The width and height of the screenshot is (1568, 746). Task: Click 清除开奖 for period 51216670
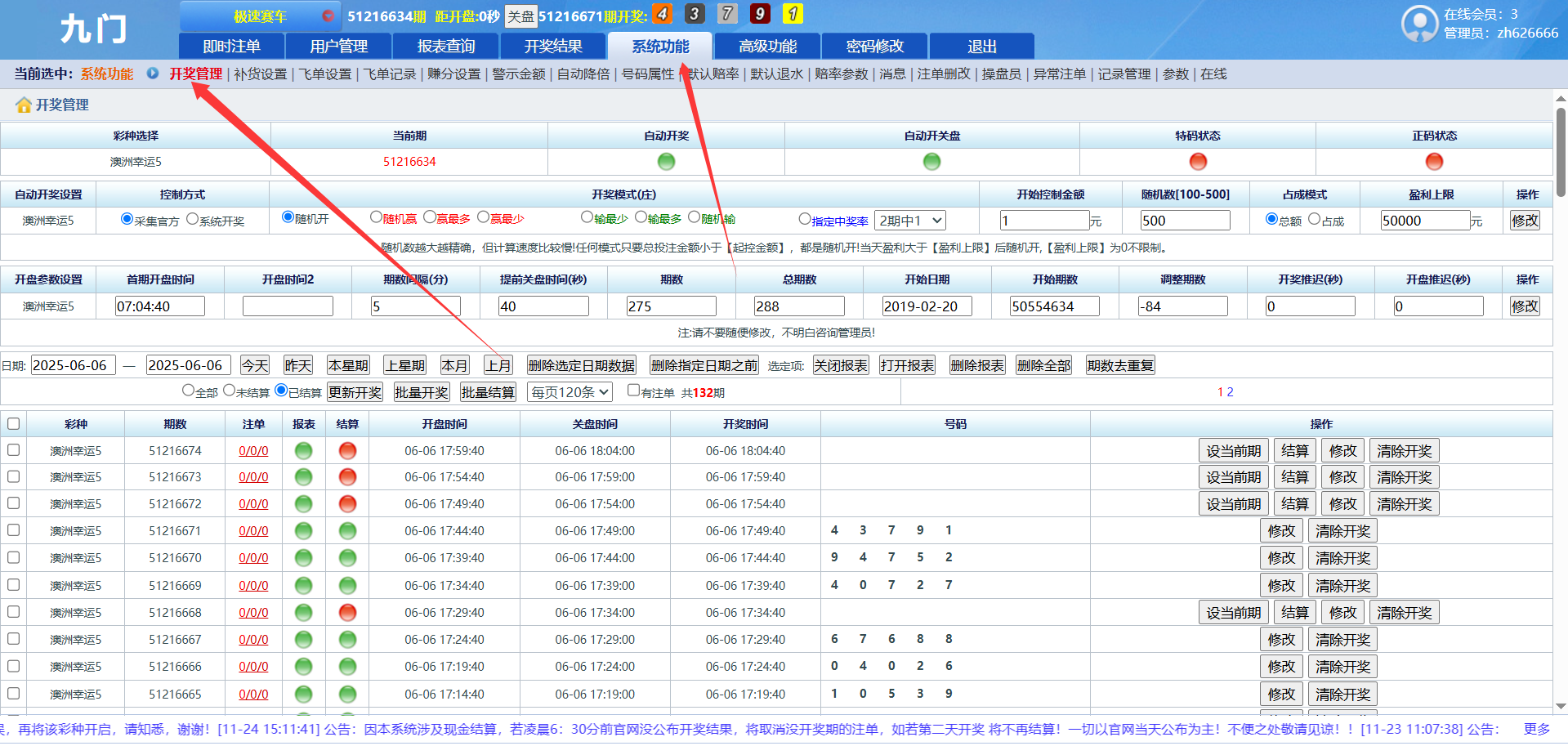(x=1342, y=558)
